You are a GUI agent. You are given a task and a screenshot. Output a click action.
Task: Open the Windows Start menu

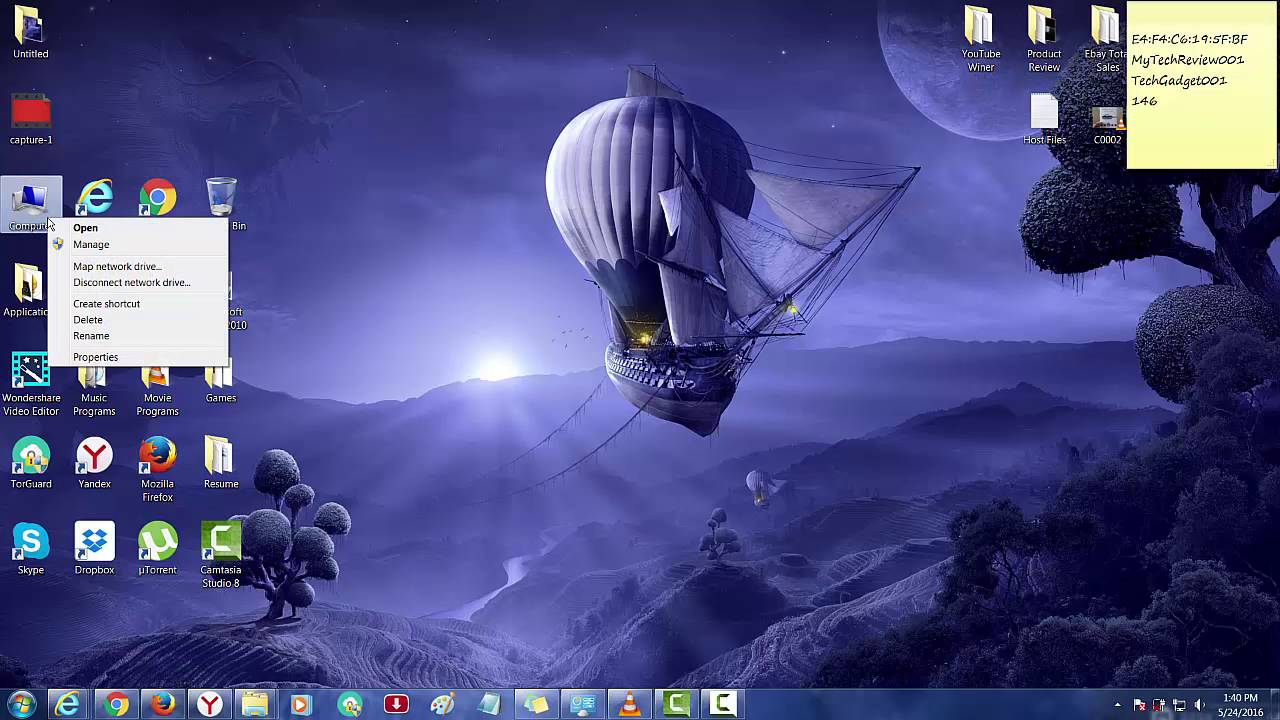tap(21, 704)
